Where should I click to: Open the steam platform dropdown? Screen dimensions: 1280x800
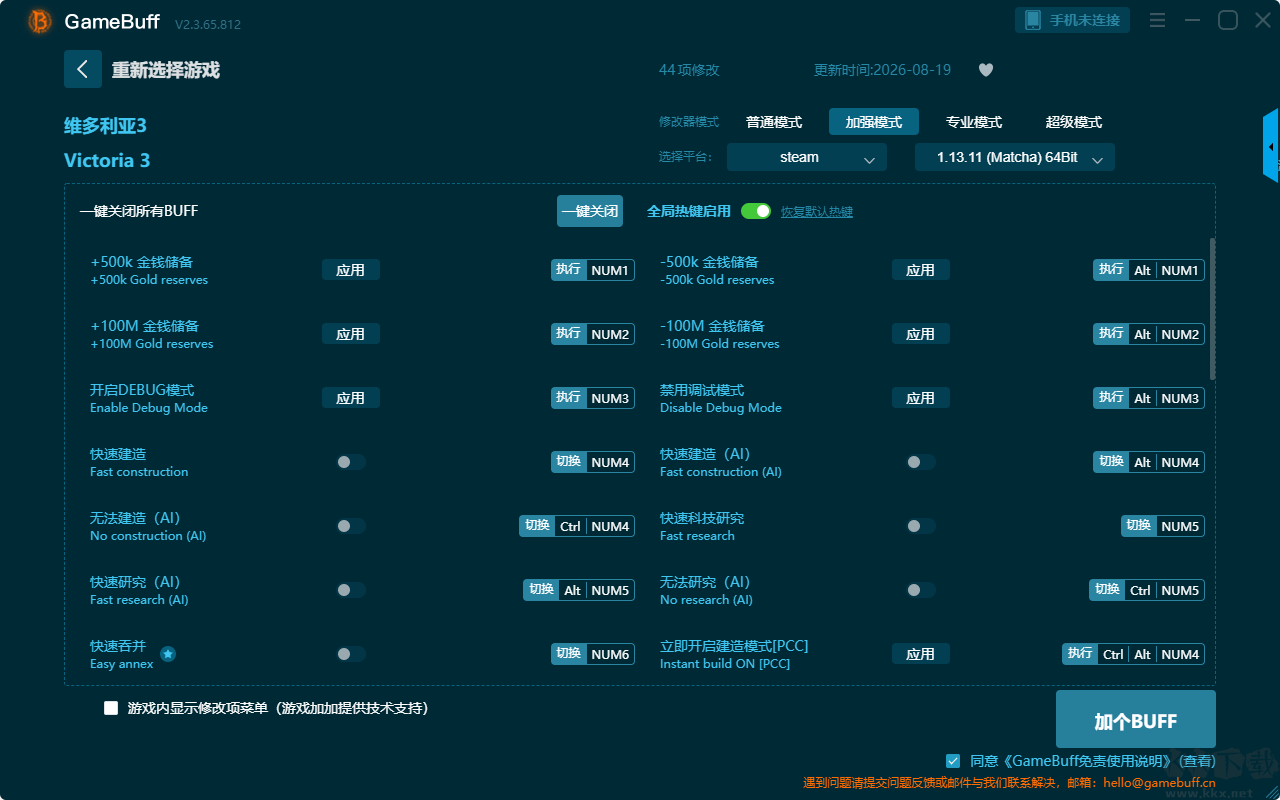pos(807,157)
